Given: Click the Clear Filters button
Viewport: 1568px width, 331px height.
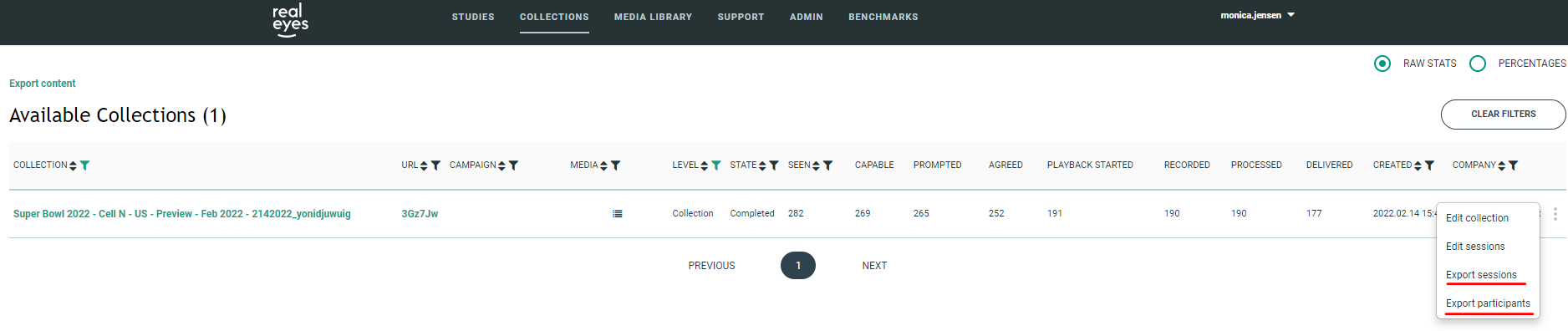Looking at the screenshot, I should [x=1503, y=115].
